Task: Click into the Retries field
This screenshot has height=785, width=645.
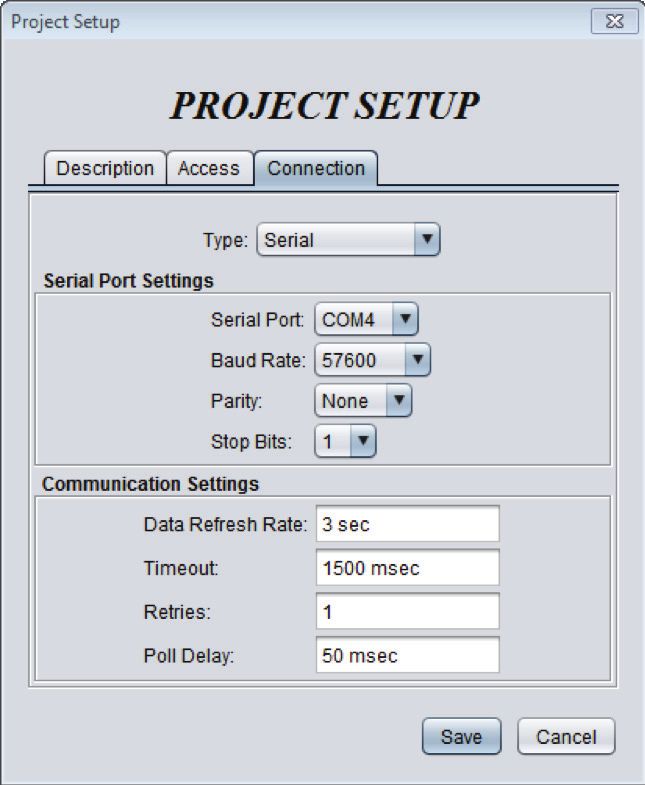Action: click(x=408, y=611)
